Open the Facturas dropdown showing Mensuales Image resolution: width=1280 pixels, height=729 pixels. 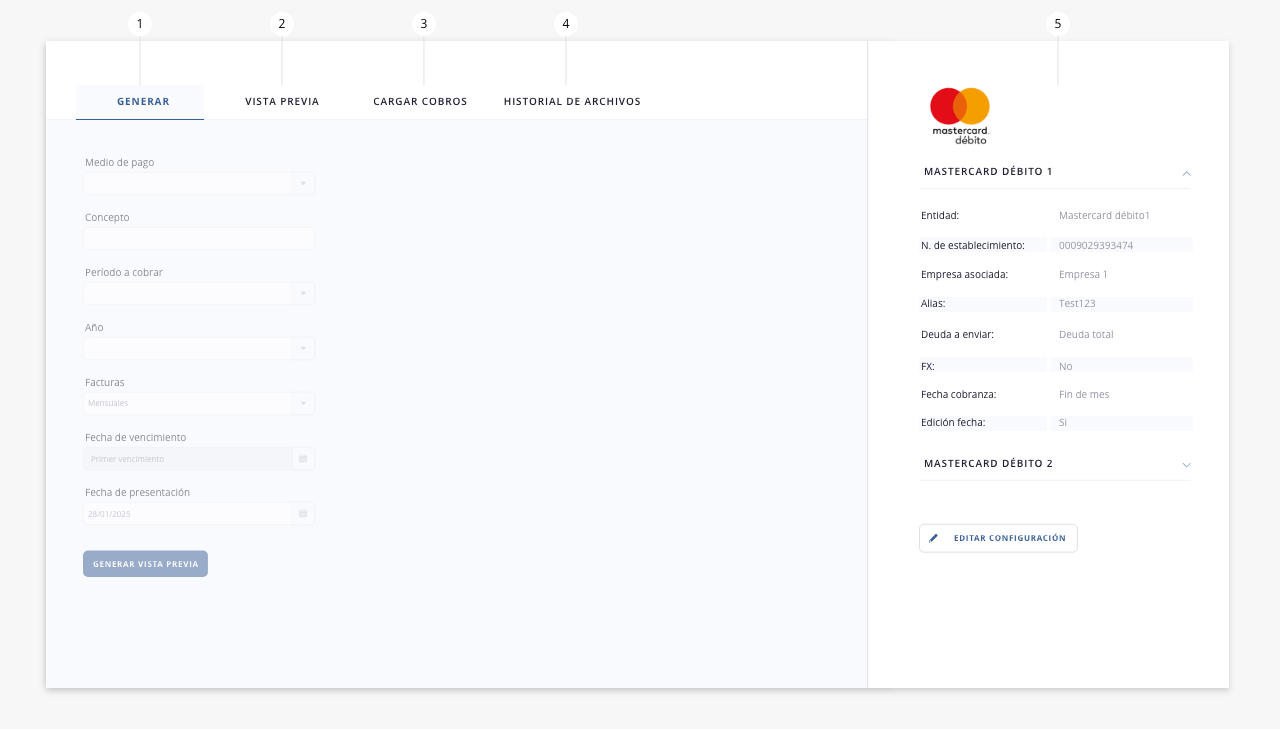[199, 403]
